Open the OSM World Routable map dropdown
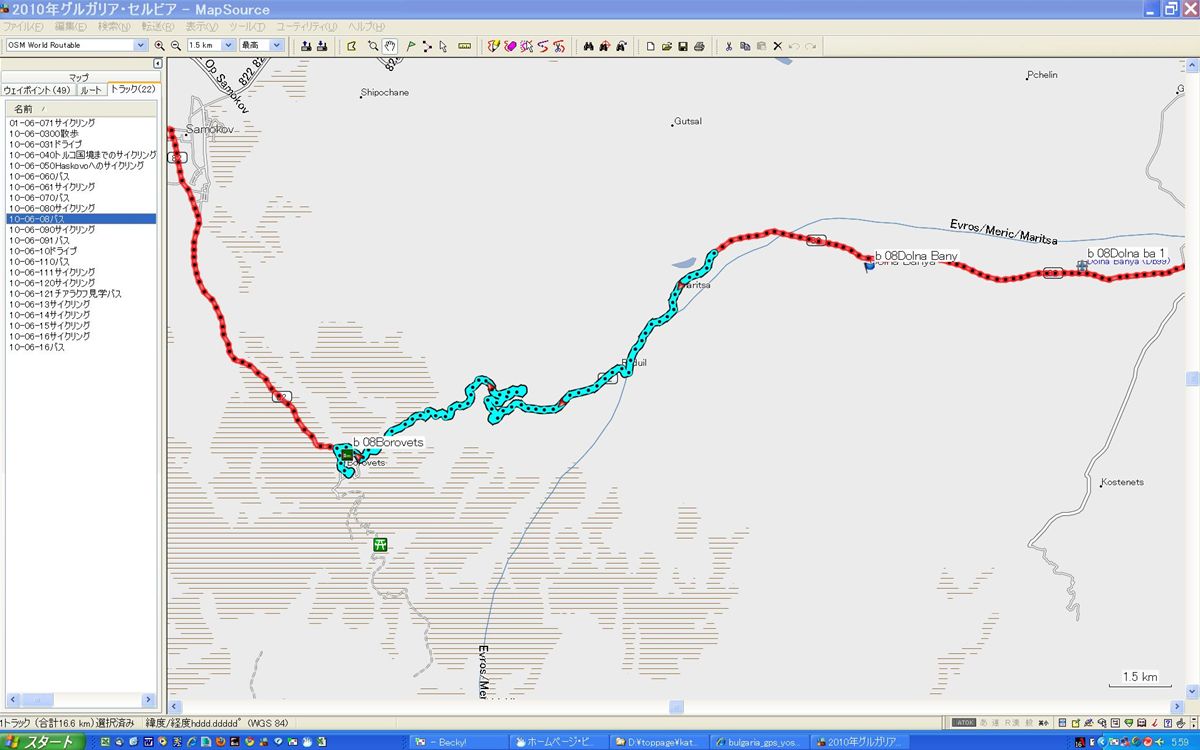1200x750 pixels. click(x=140, y=45)
